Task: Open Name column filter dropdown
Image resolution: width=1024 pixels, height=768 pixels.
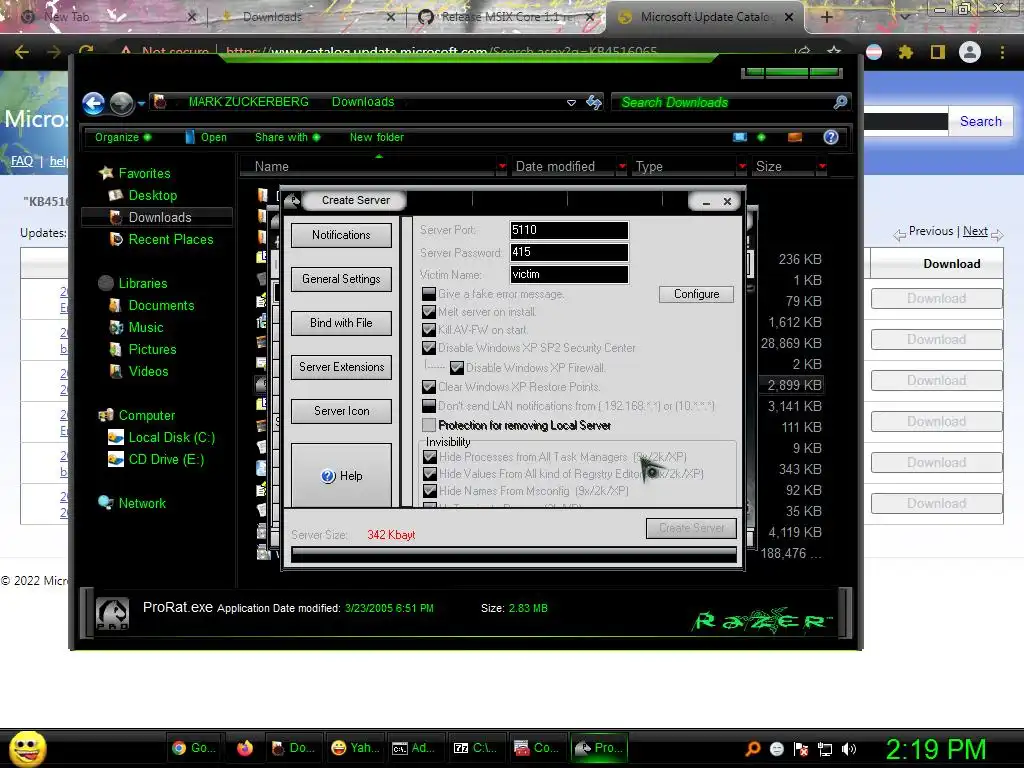Action: click(x=502, y=167)
